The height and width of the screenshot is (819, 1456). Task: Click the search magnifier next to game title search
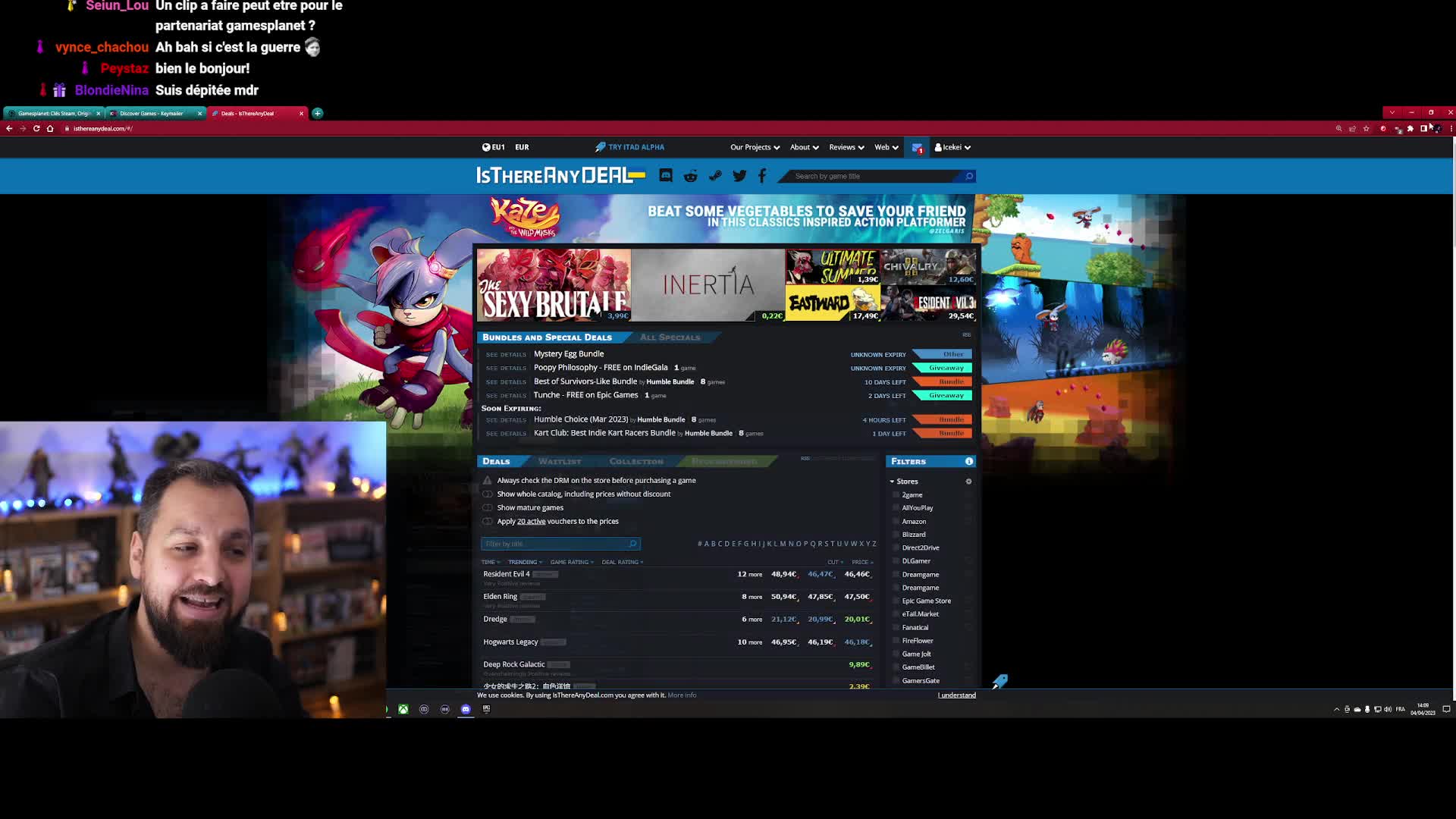coord(968,176)
